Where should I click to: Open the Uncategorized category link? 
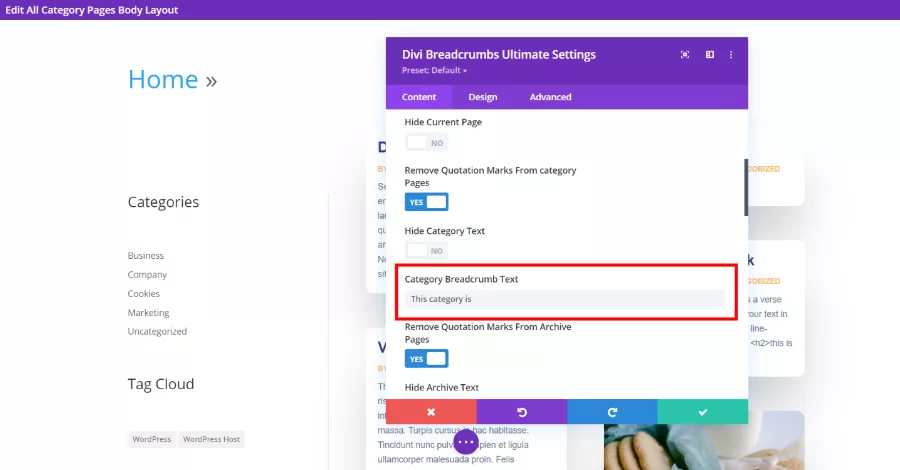tap(157, 331)
